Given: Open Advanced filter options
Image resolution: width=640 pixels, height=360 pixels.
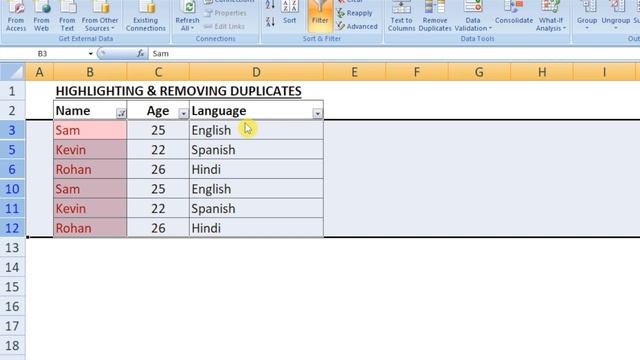Looking at the screenshot, I should 357,27.
